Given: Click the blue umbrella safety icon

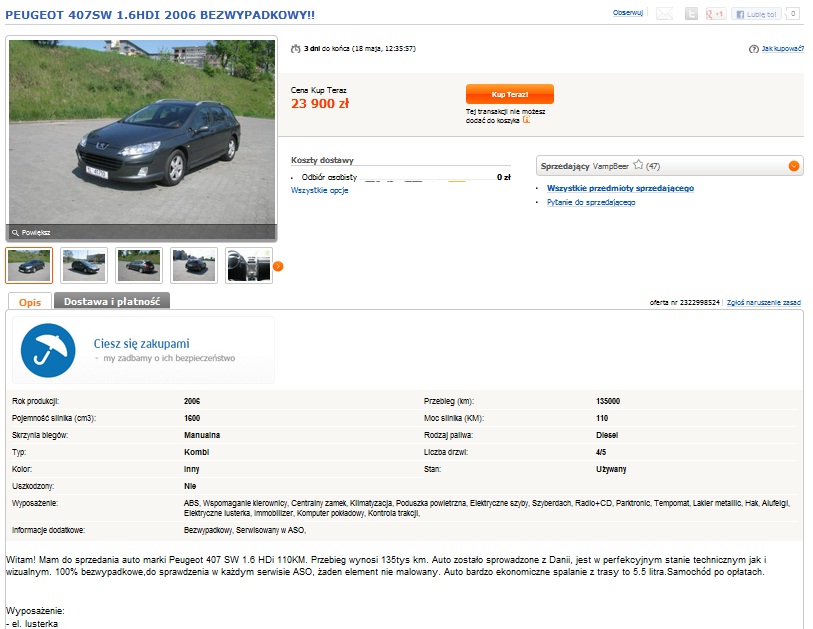Looking at the screenshot, I should 48,350.
